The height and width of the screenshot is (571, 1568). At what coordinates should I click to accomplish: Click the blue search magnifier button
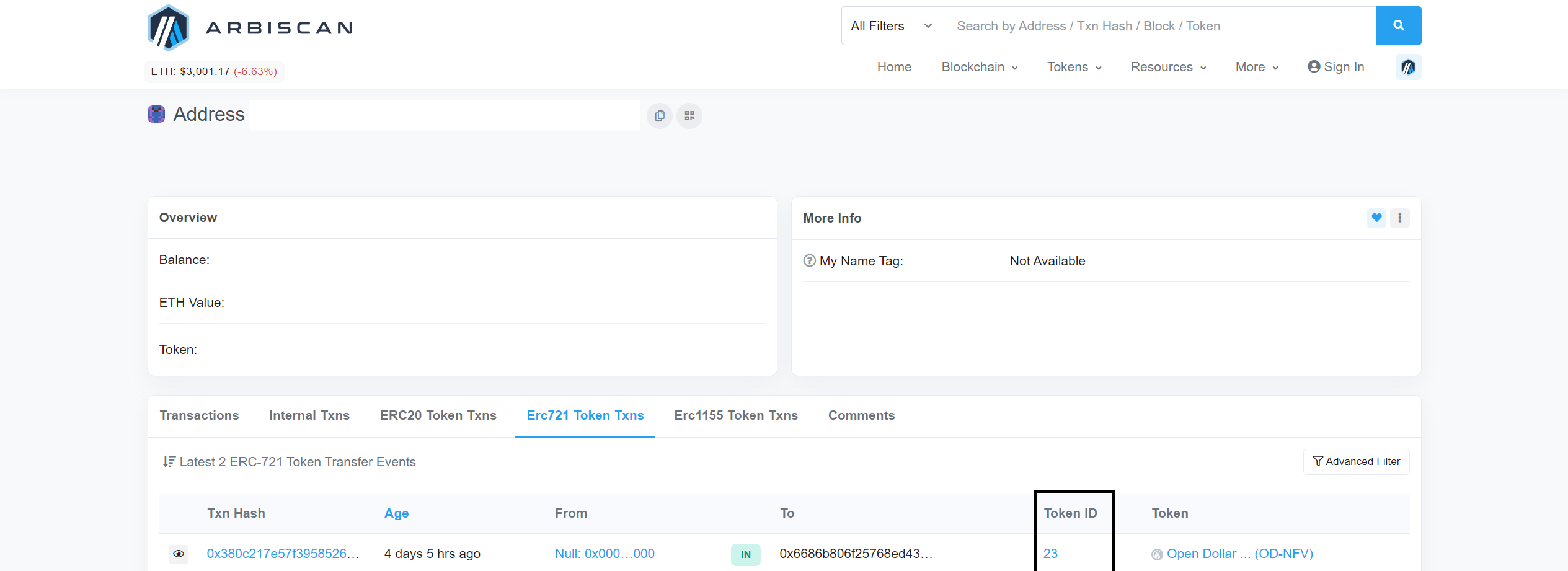1398,25
